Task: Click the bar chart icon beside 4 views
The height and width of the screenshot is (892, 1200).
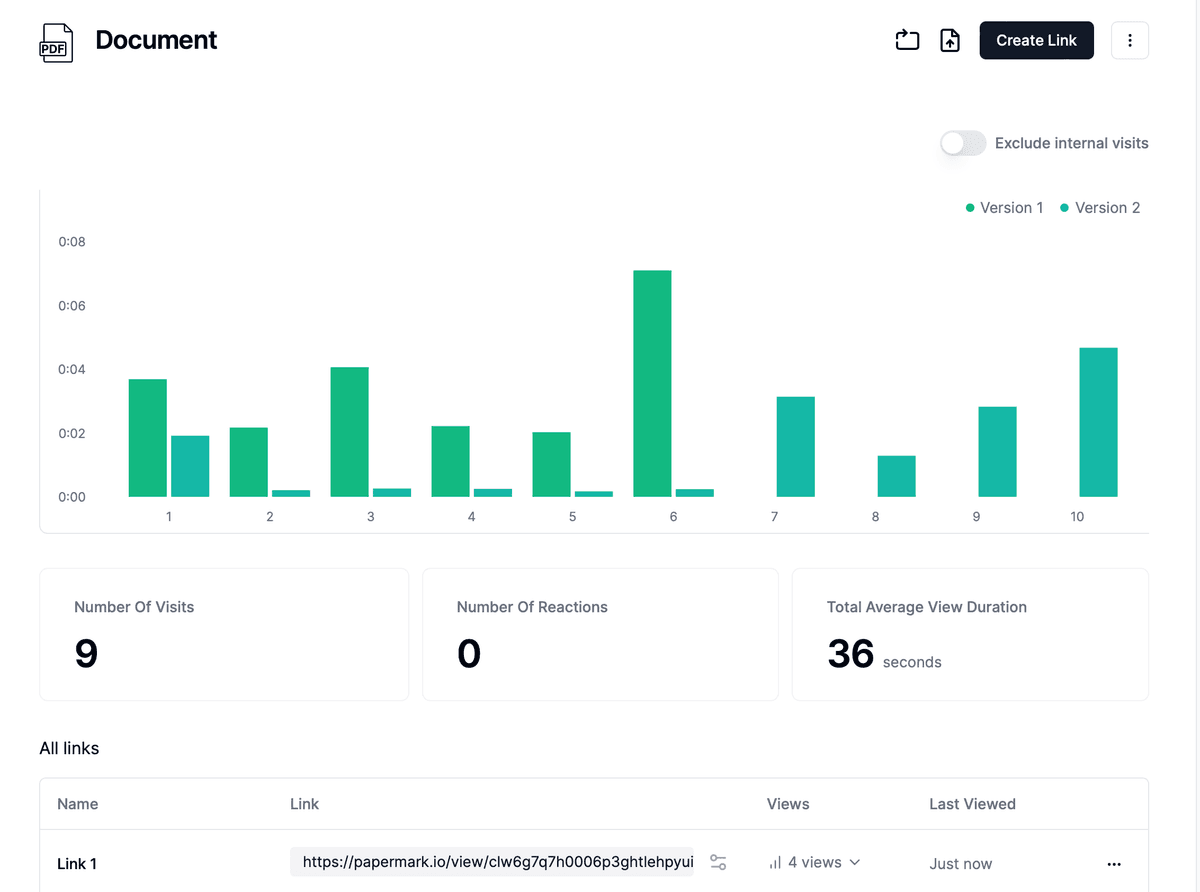Action: coord(774,862)
